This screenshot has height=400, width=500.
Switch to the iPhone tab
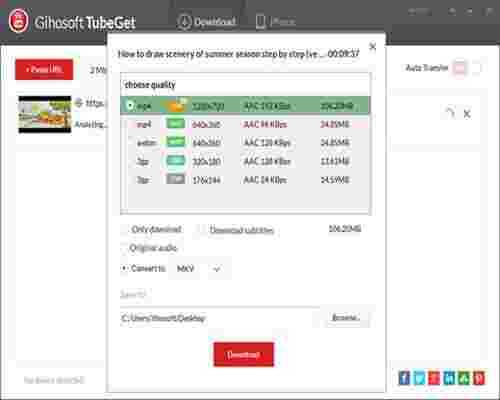(x=276, y=22)
